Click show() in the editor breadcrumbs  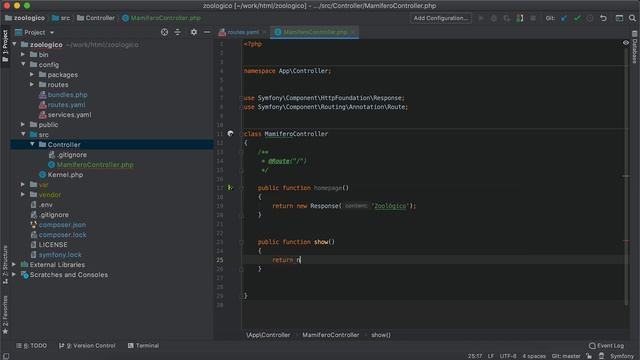[381, 335]
